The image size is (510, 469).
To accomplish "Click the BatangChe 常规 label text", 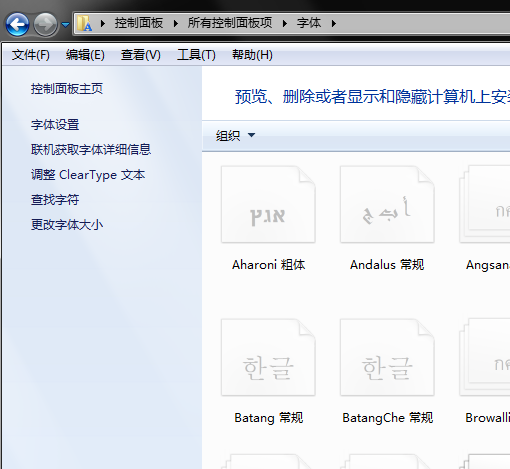I will click(x=388, y=418).
